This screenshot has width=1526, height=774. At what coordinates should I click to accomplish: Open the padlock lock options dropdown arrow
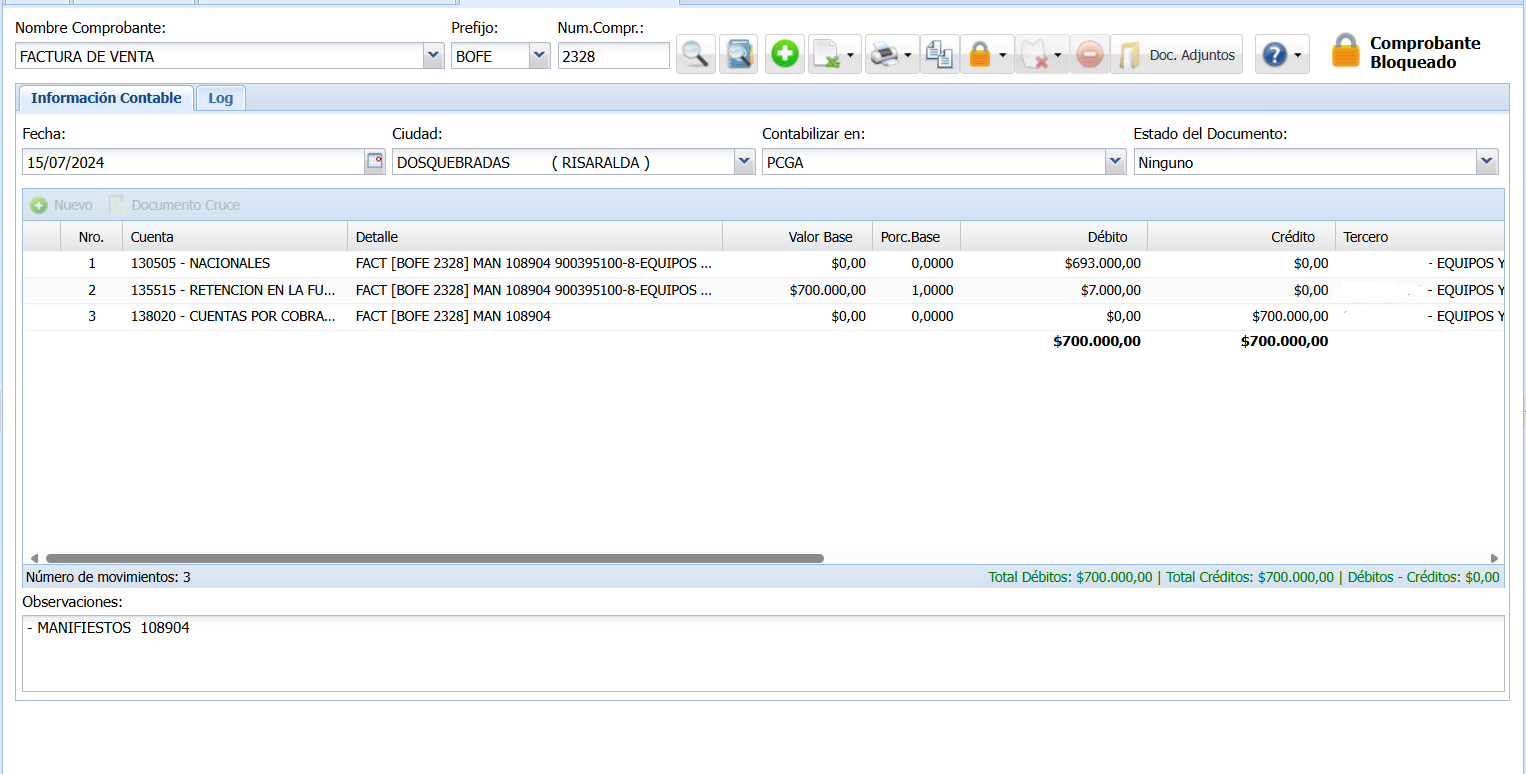[x=1003, y=56]
